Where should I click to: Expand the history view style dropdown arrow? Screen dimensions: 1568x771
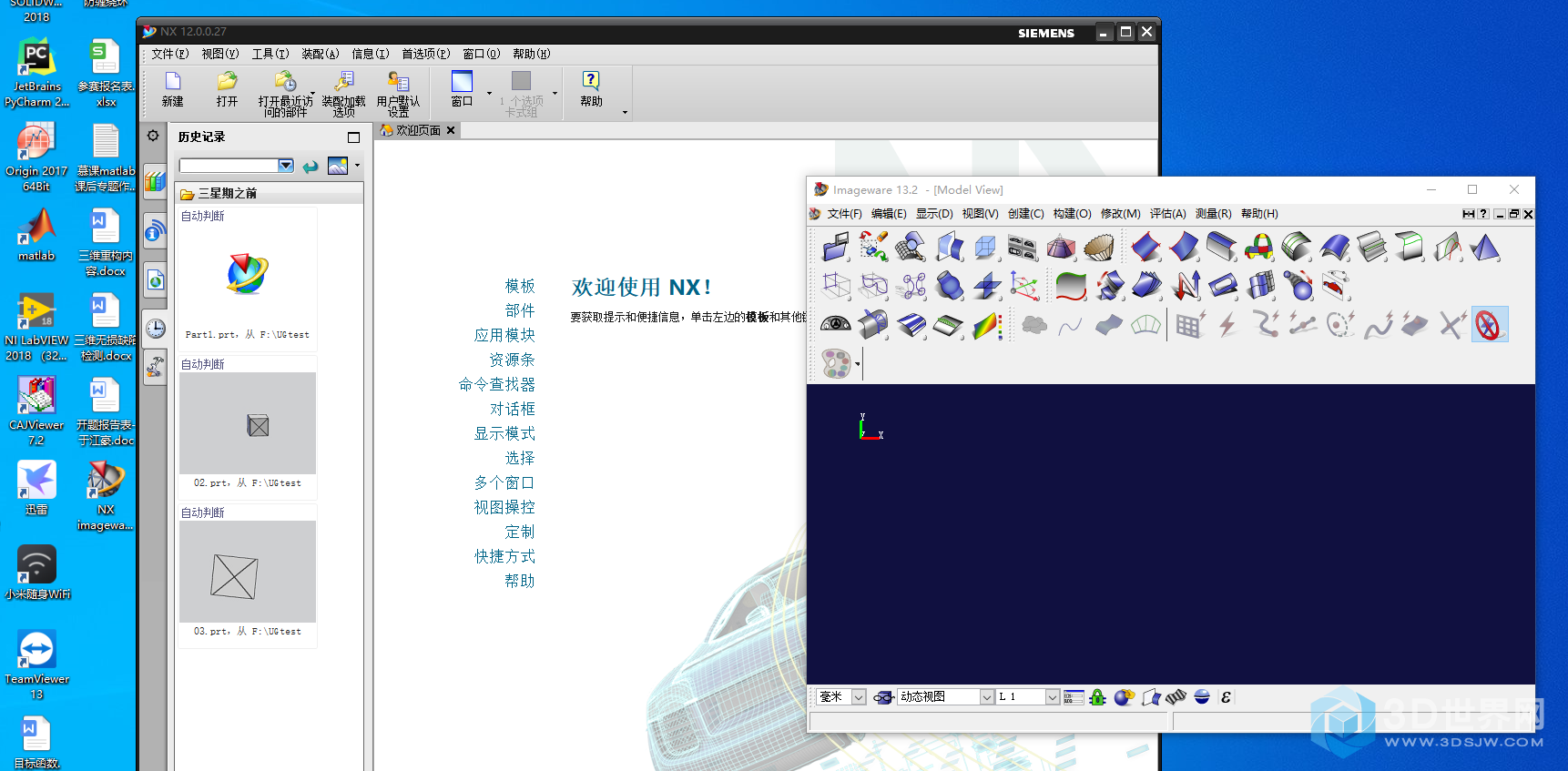pos(357,166)
